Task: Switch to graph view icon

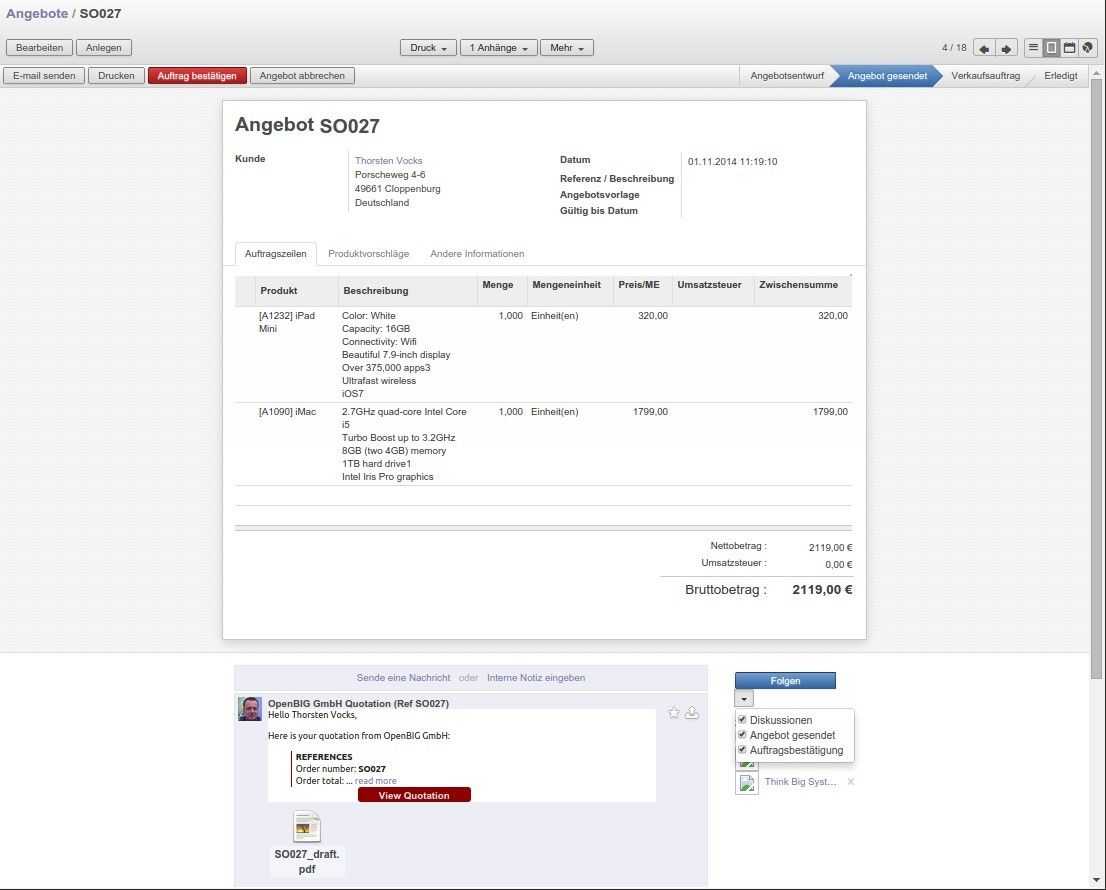Action: 1087,48
